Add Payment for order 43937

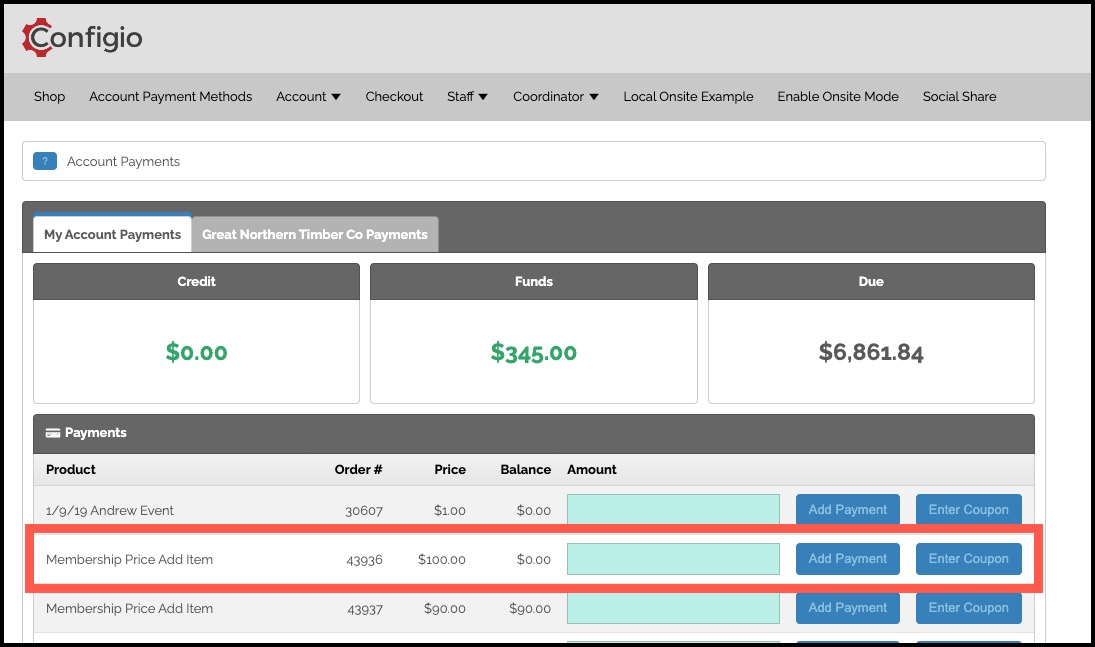tap(848, 608)
